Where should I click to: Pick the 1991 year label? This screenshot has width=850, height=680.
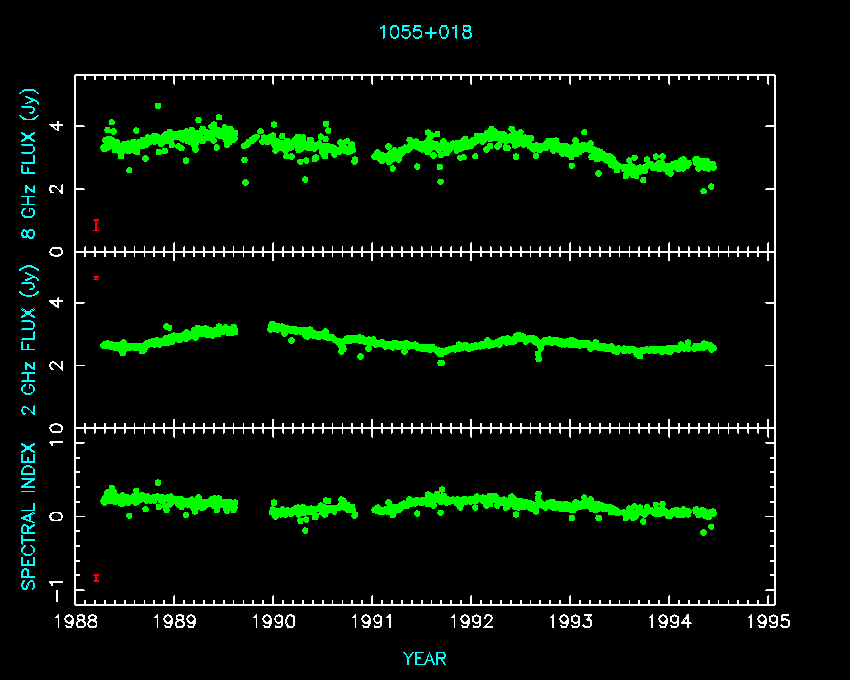click(374, 622)
